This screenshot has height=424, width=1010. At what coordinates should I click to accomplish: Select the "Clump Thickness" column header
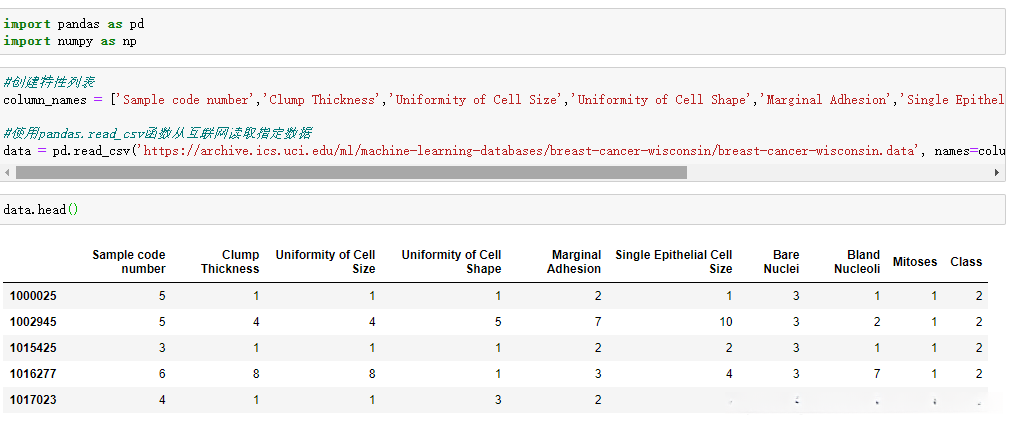click(x=230, y=262)
